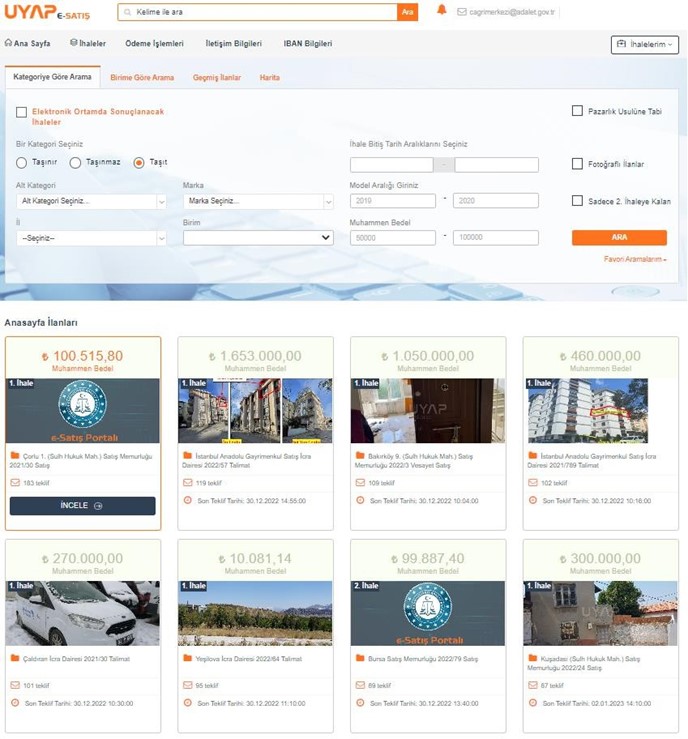Click the home icon next to Ana Sayfa

[9, 43]
